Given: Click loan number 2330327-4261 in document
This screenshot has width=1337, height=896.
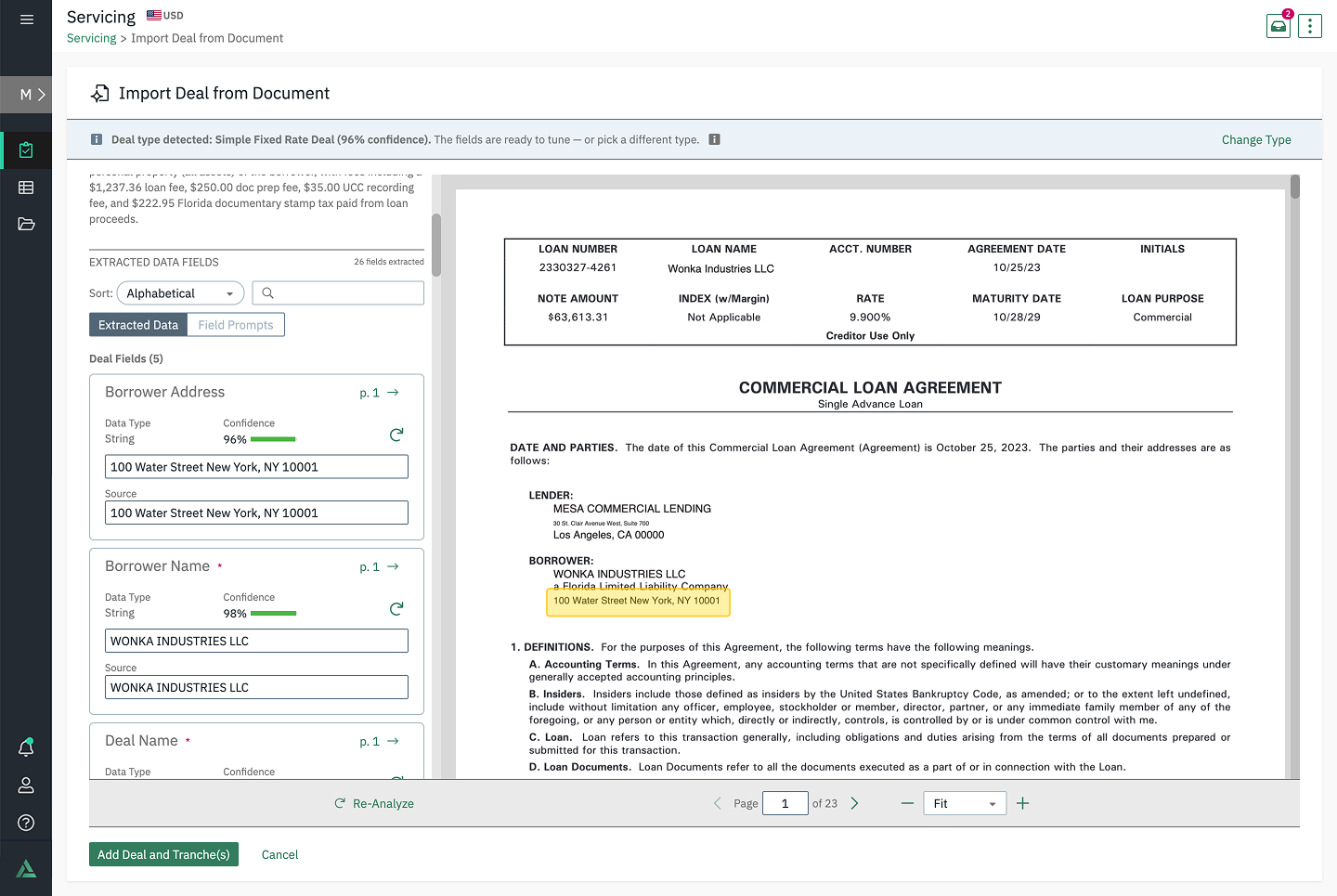Looking at the screenshot, I should click(578, 267).
